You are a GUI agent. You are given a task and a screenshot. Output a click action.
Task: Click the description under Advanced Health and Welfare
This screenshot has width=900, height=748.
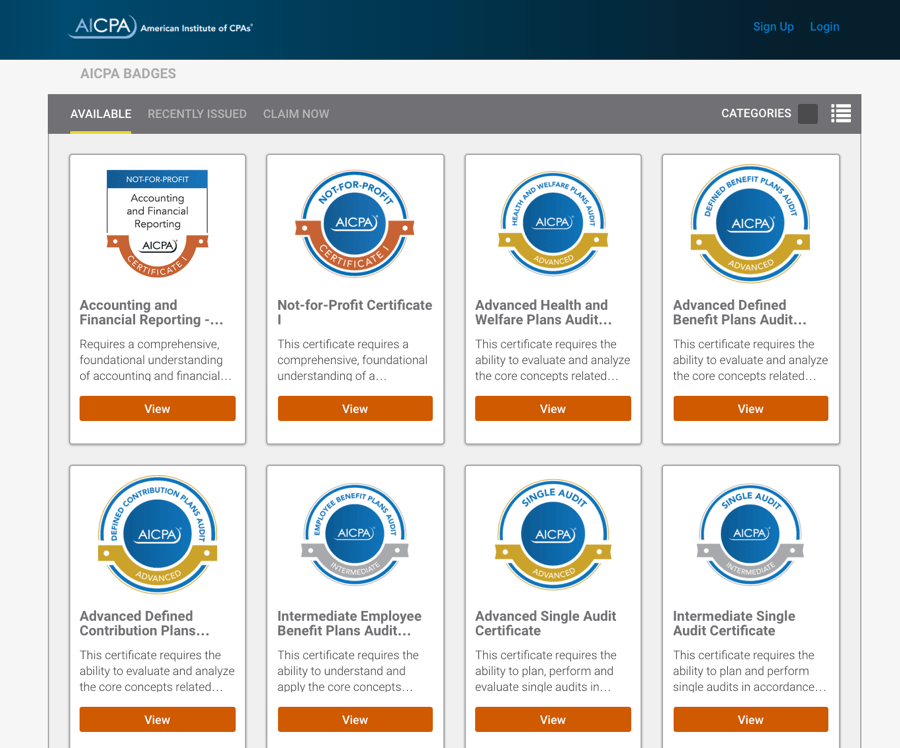553,360
